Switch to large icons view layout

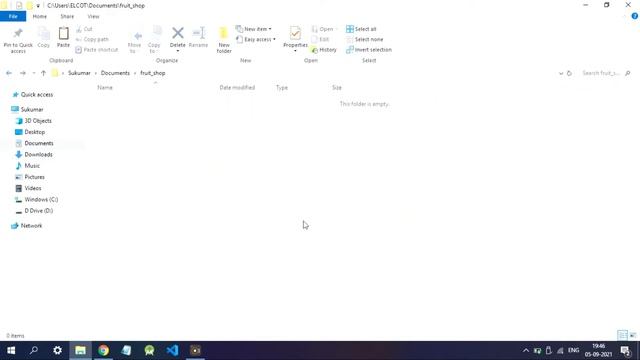pos(633,335)
